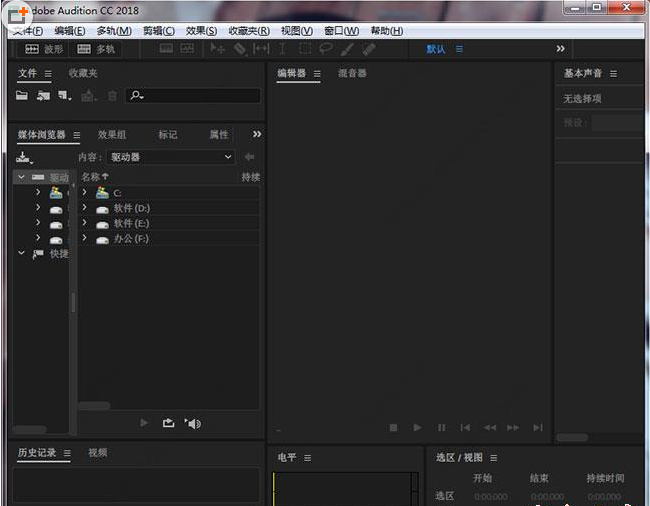
Task: Switch to 标记 tab
Action: point(167,135)
